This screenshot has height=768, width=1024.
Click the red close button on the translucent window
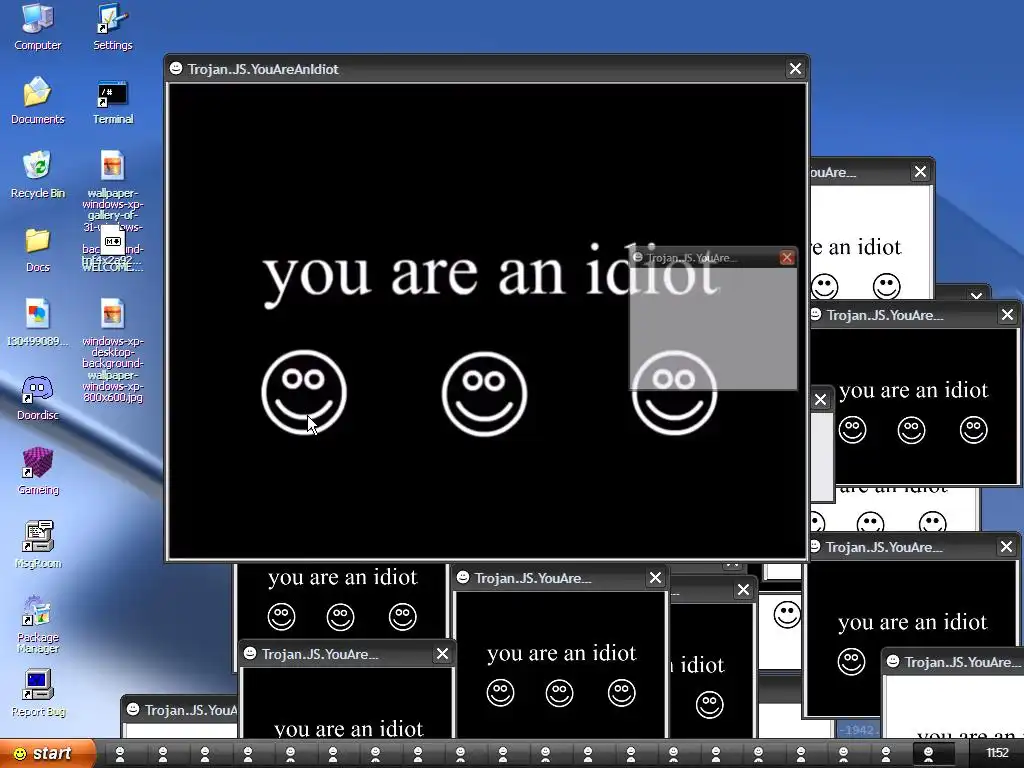tap(787, 257)
